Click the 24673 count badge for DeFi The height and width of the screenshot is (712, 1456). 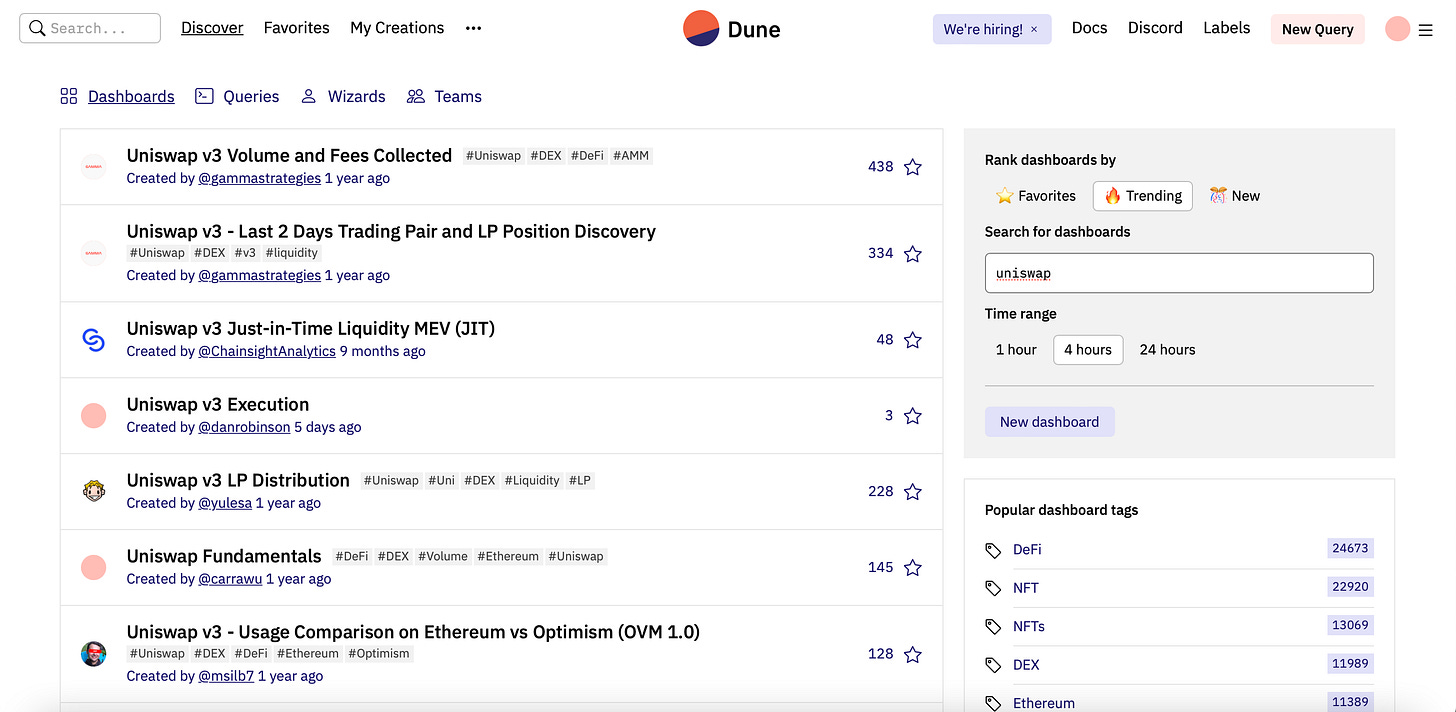coord(1350,548)
